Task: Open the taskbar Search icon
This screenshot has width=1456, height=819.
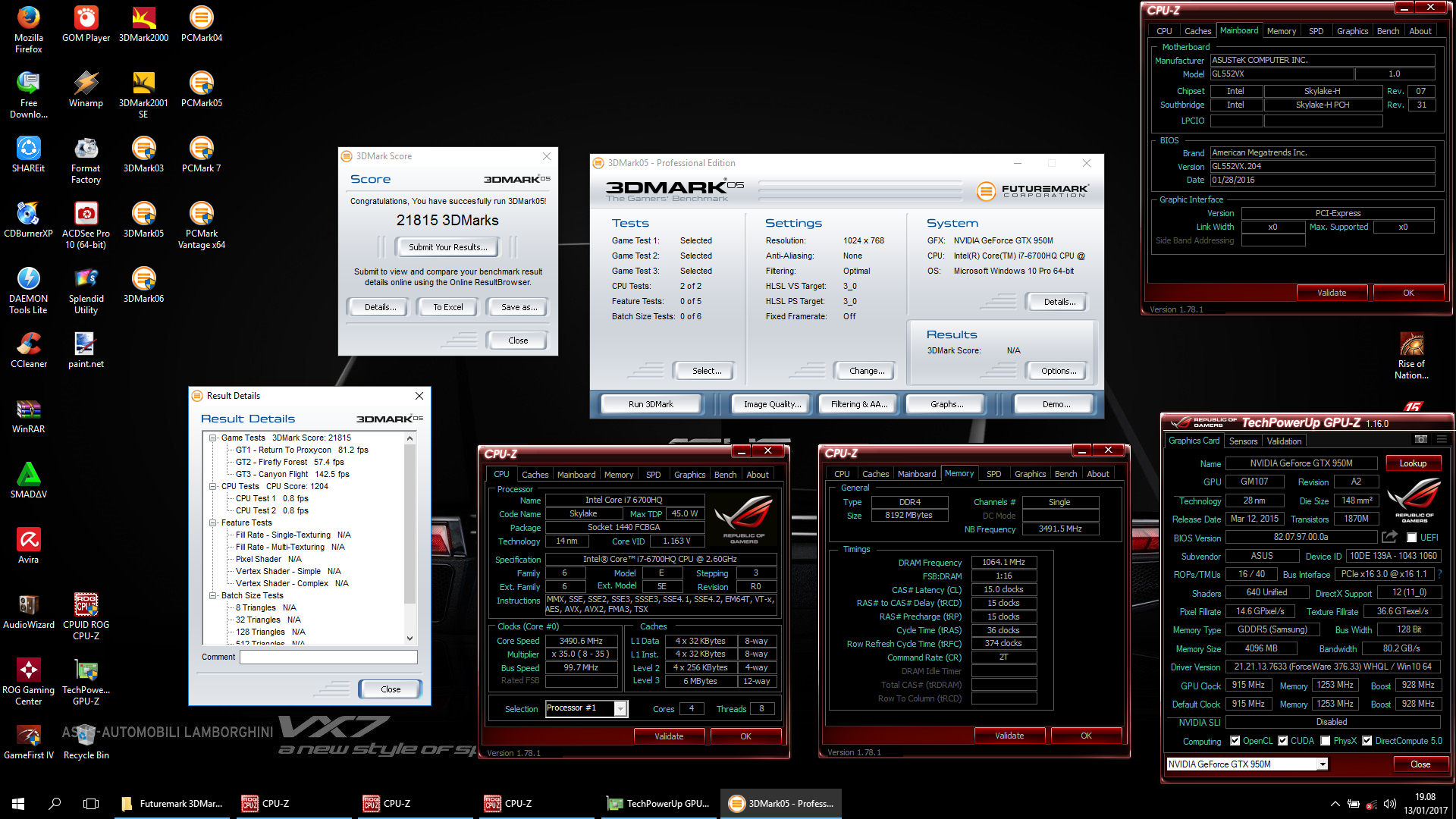Action: tap(55, 803)
